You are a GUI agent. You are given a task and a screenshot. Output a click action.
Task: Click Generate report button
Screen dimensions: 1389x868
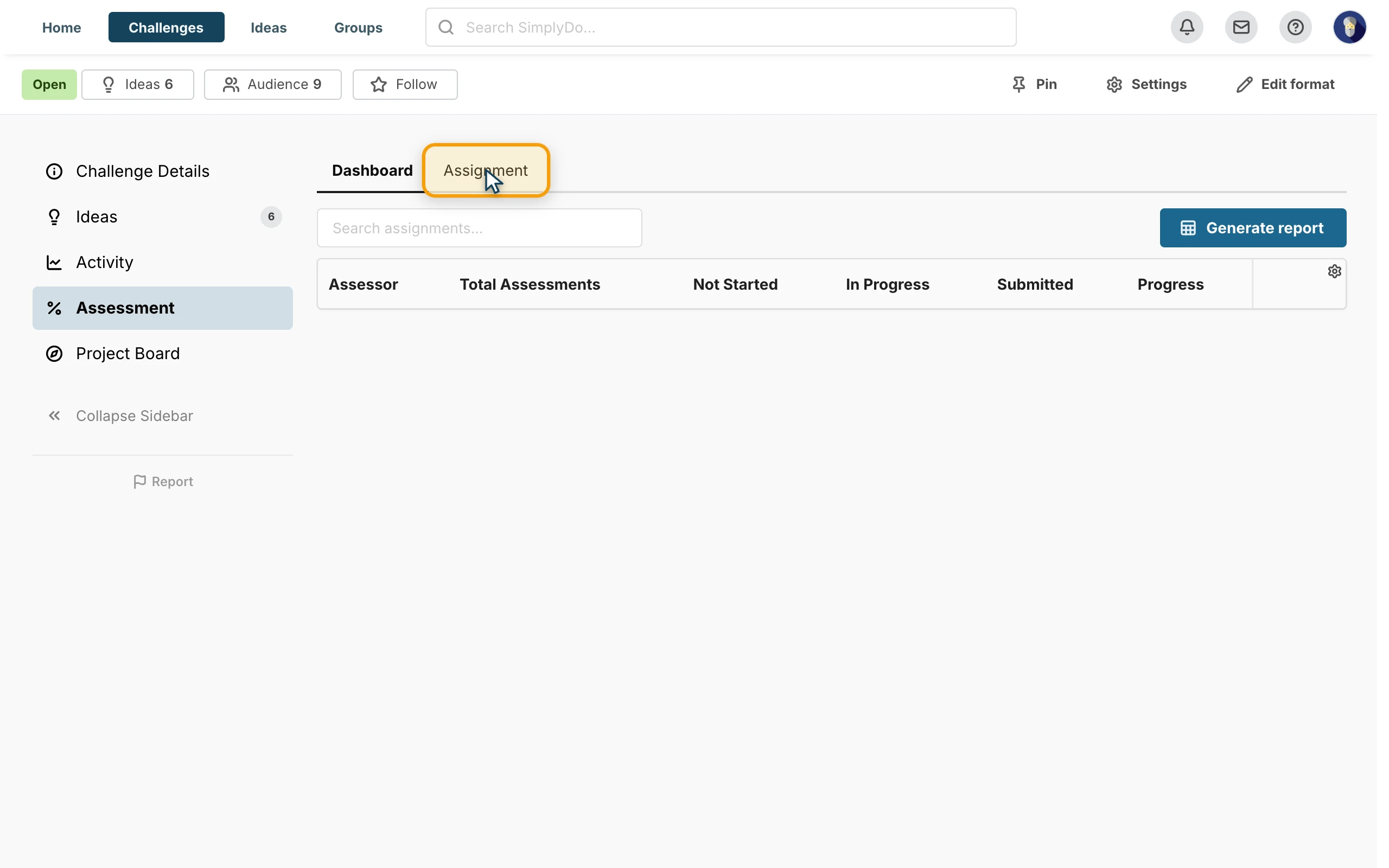[x=1253, y=228]
